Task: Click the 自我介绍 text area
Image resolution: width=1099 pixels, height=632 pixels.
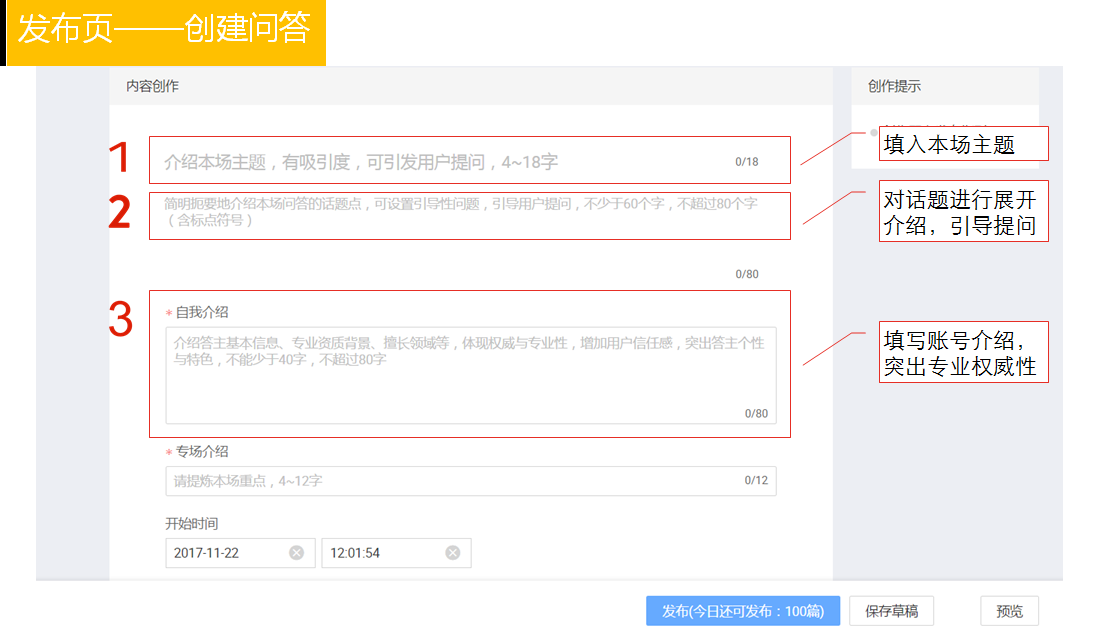Action: point(471,375)
